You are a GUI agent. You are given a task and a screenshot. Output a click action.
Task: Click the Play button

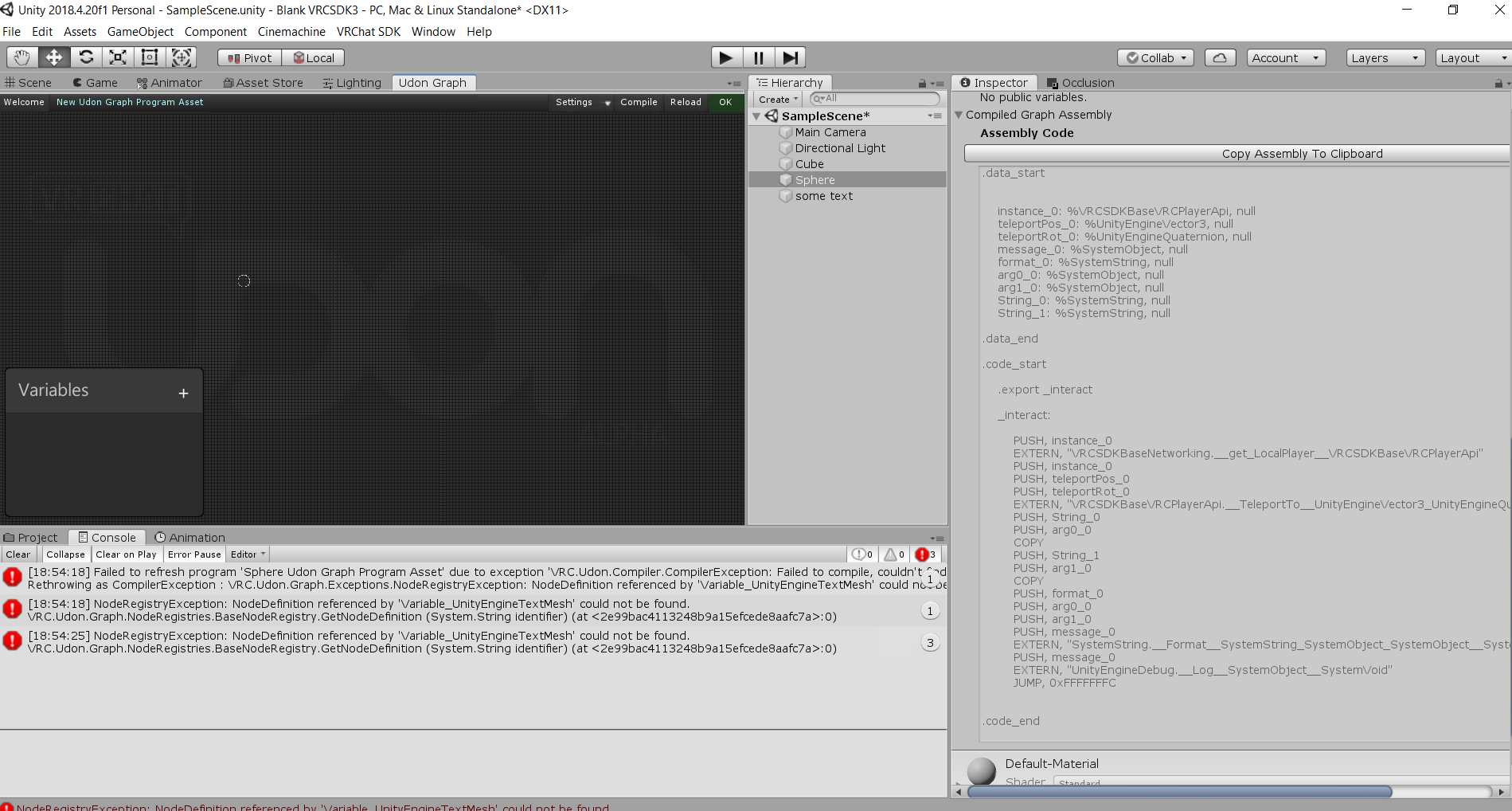[726, 57]
